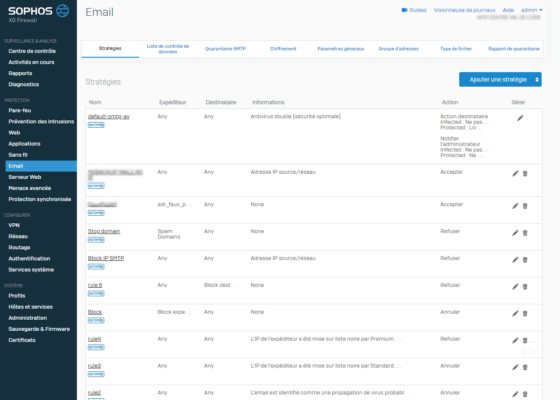Image resolution: width=560 pixels, height=400 pixels.
Task: Open Hôtes et services in sidebar
Action: pyautogui.click(x=30, y=307)
